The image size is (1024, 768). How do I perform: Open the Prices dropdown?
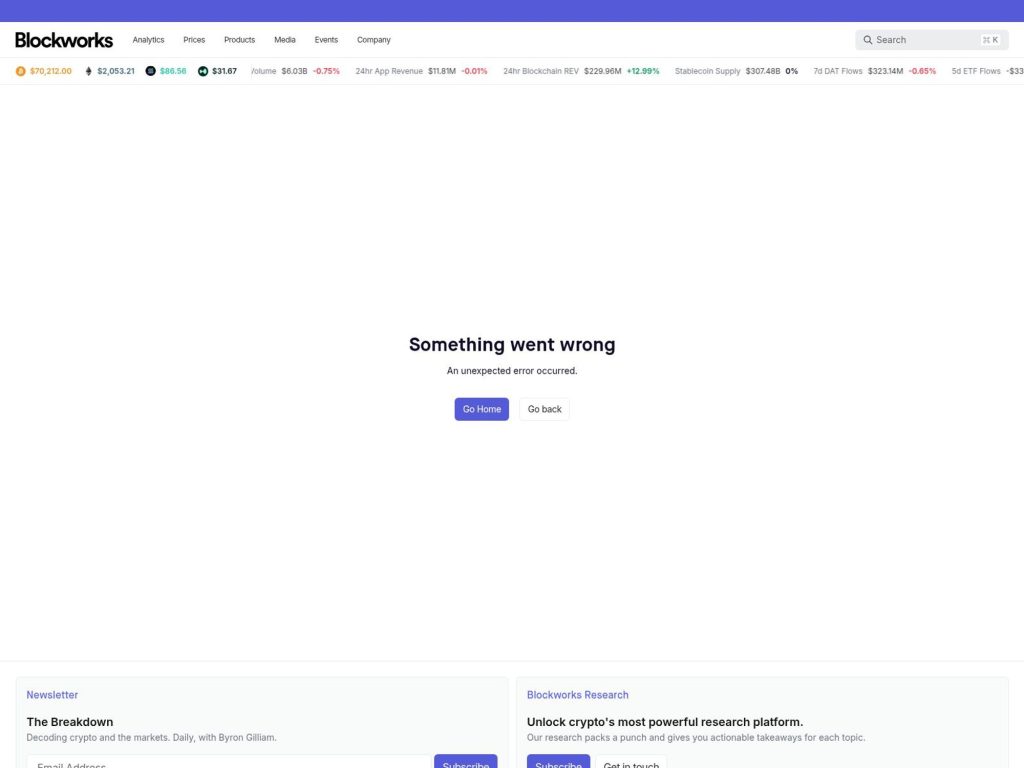click(194, 39)
